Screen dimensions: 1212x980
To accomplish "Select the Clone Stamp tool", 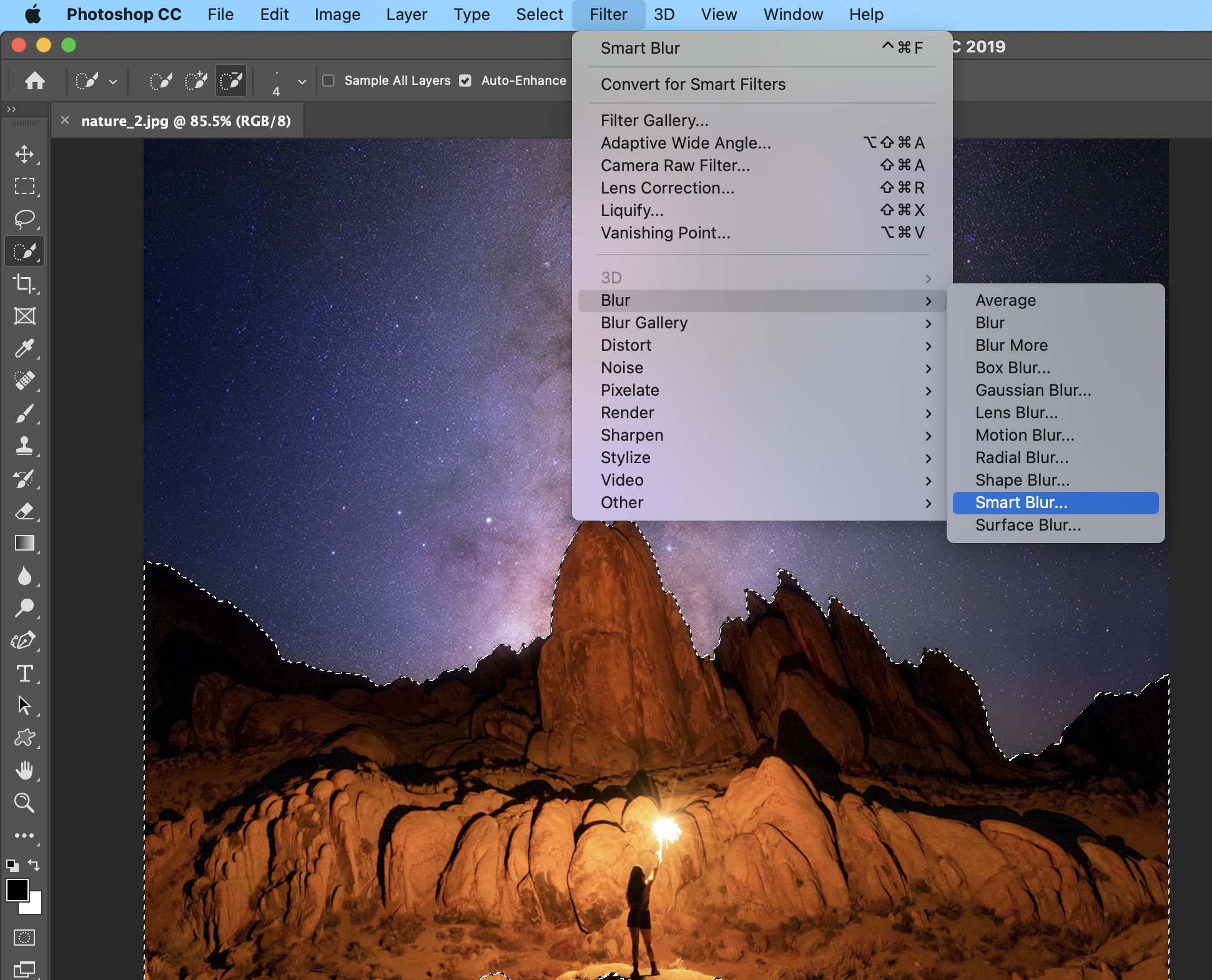I will coord(24,446).
